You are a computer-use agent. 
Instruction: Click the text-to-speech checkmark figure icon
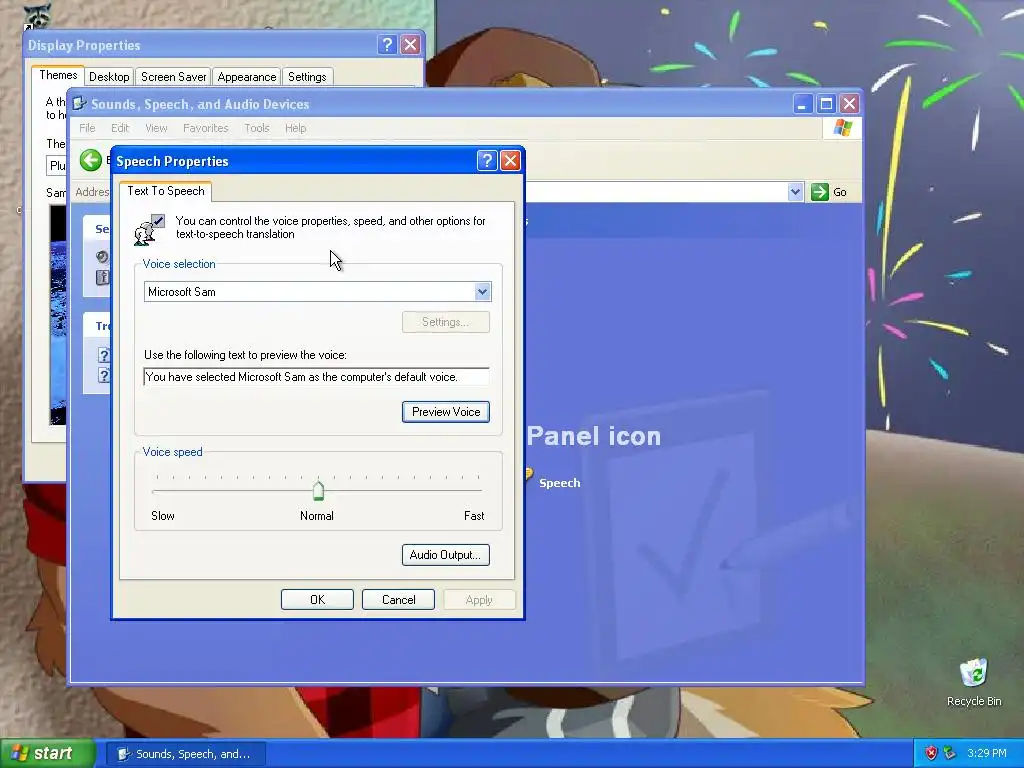coord(150,229)
